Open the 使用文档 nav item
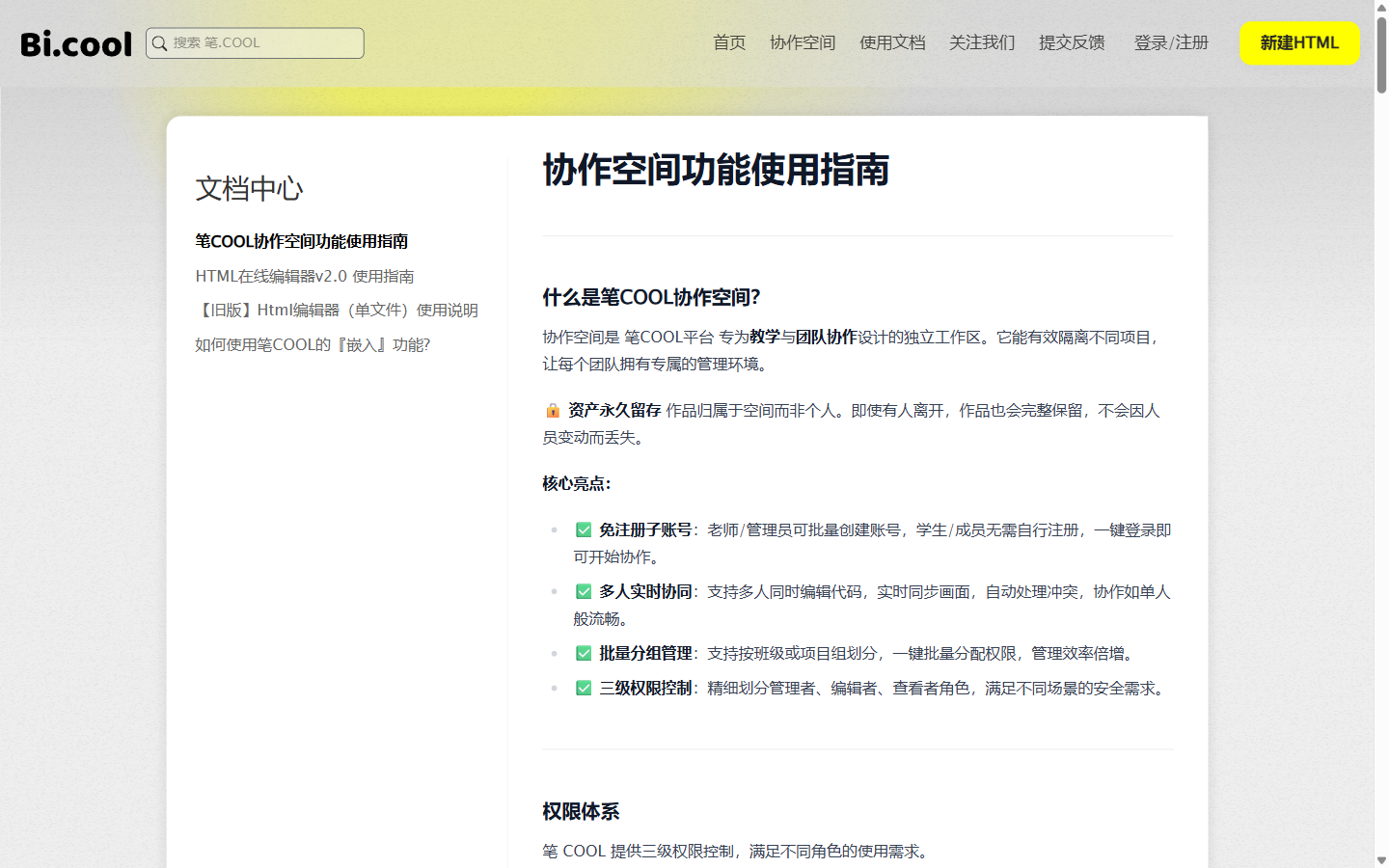The height and width of the screenshot is (868, 1389). click(x=892, y=42)
